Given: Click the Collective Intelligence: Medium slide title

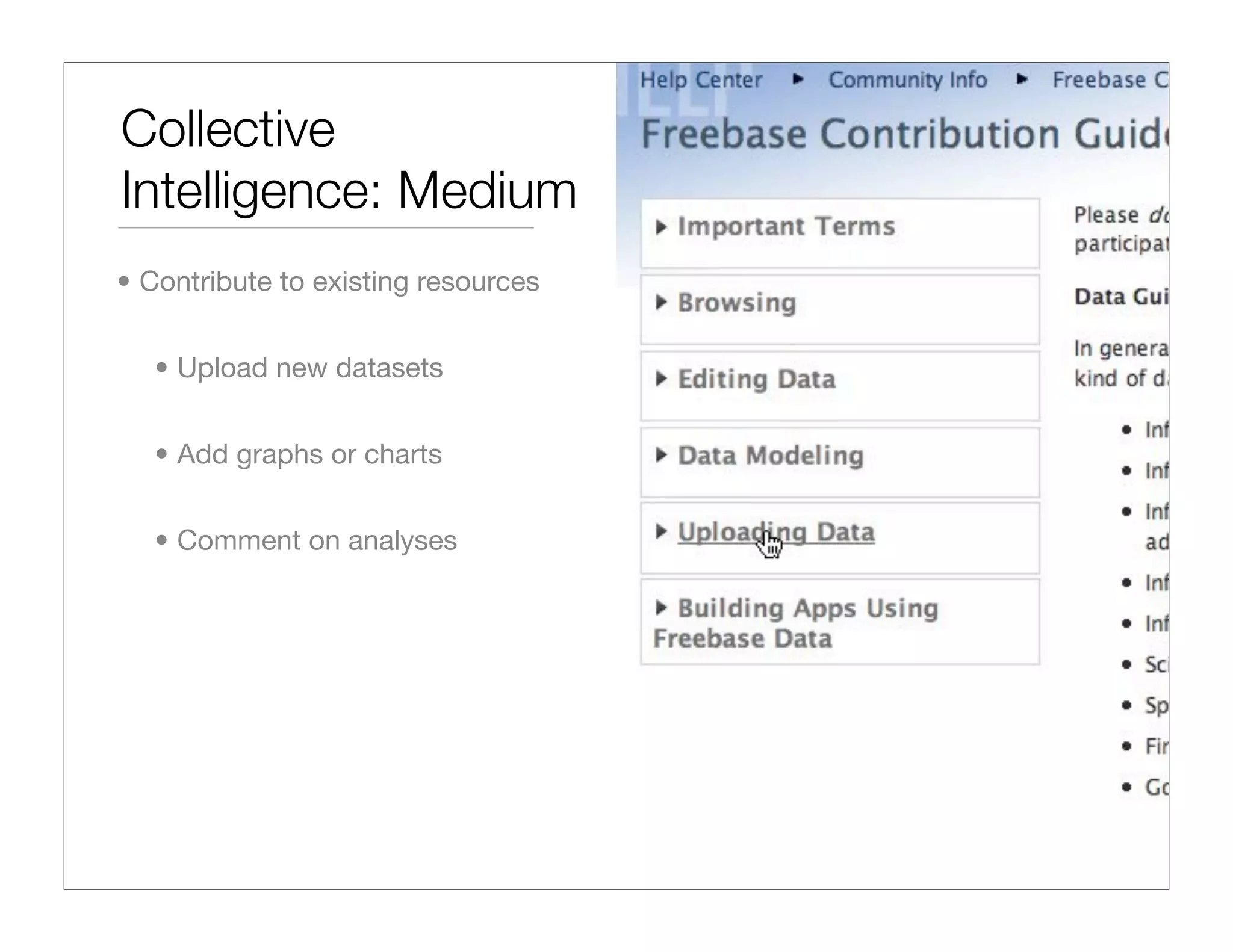Looking at the screenshot, I should pyautogui.click(x=348, y=159).
